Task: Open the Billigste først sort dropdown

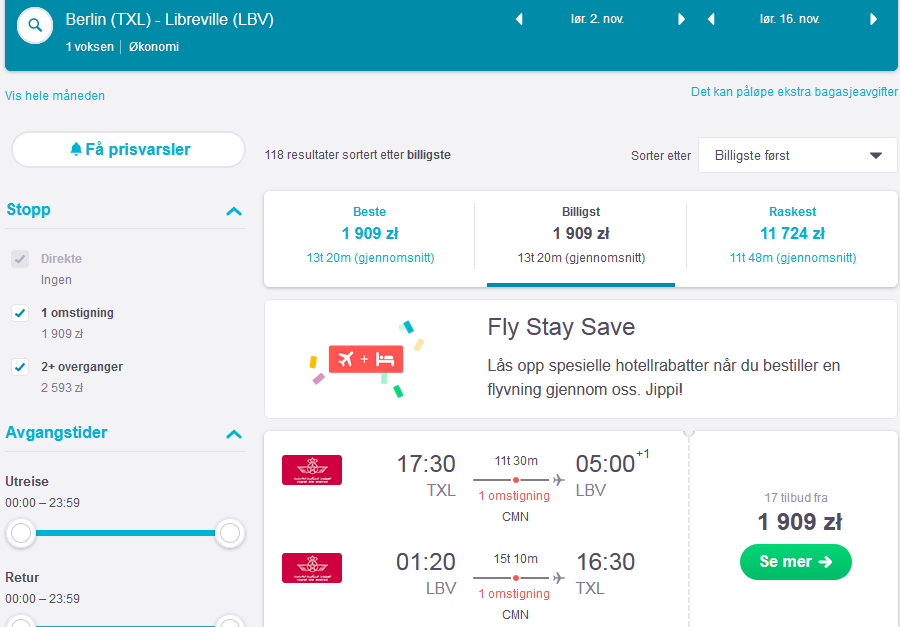Action: (797, 155)
